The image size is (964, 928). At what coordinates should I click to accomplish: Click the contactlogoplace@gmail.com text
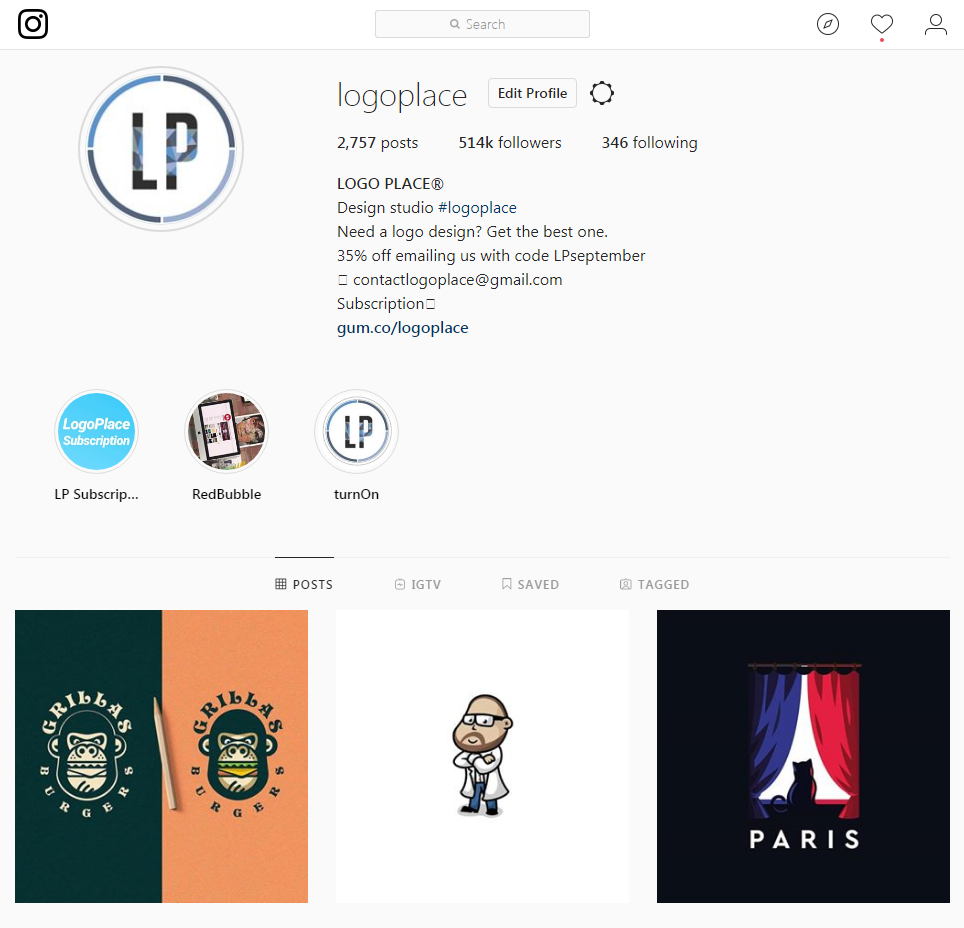click(457, 280)
